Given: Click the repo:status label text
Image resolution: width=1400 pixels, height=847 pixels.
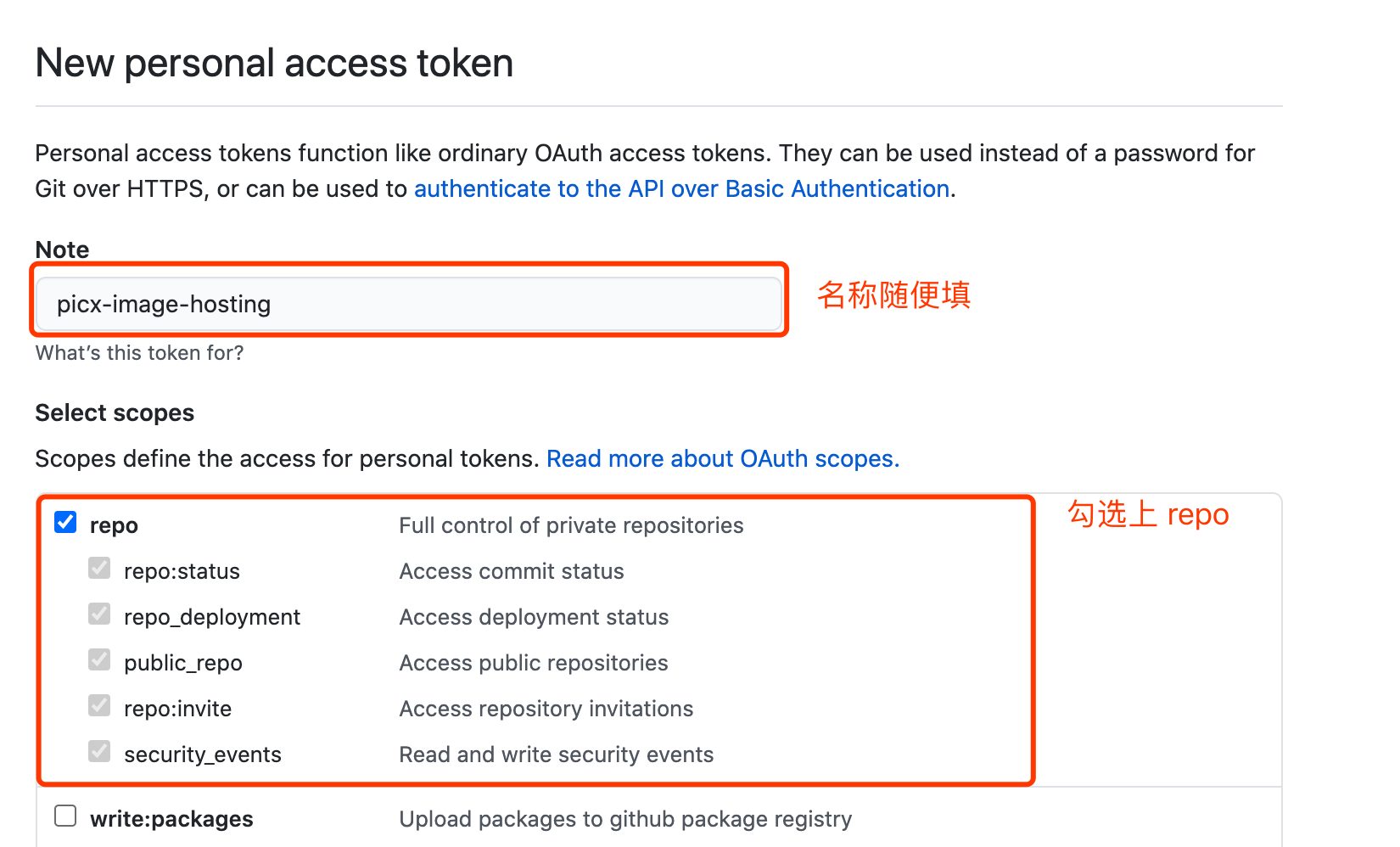Looking at the screenshot, I should pos(182,572).
